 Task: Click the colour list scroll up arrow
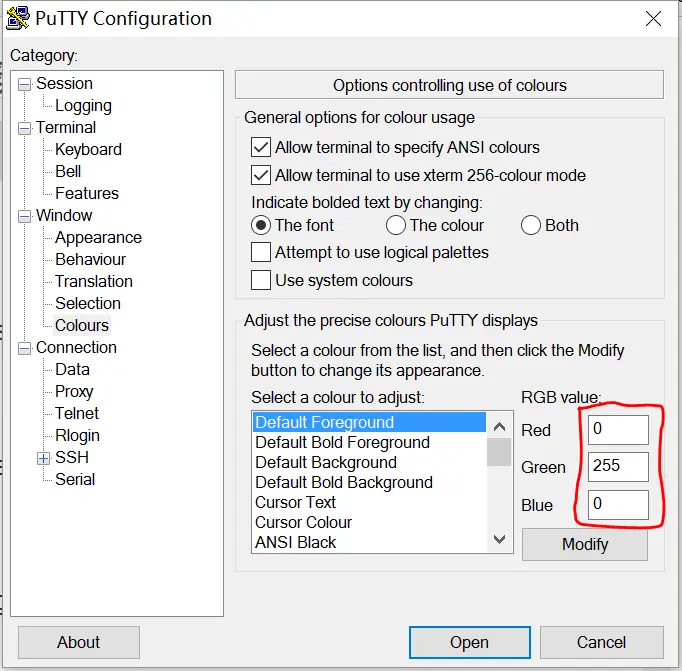pos(499,426)
